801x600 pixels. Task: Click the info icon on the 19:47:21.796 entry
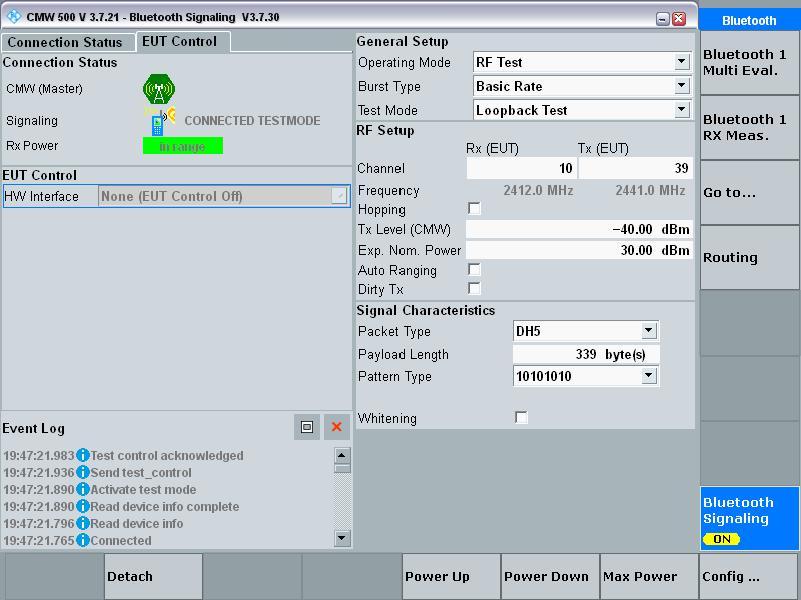tap(82, 523)
